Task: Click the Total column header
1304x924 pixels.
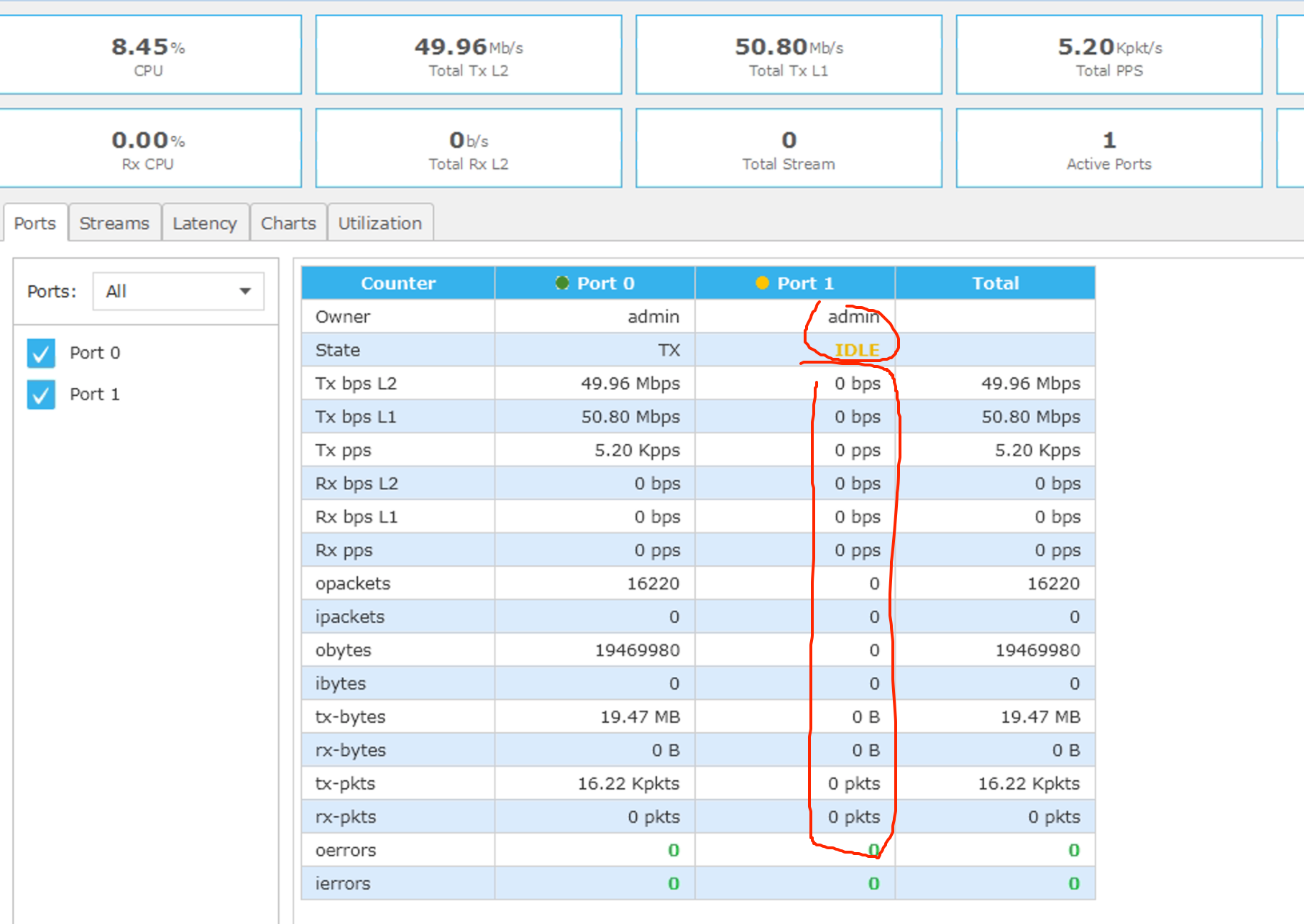Action: (996, 282)
